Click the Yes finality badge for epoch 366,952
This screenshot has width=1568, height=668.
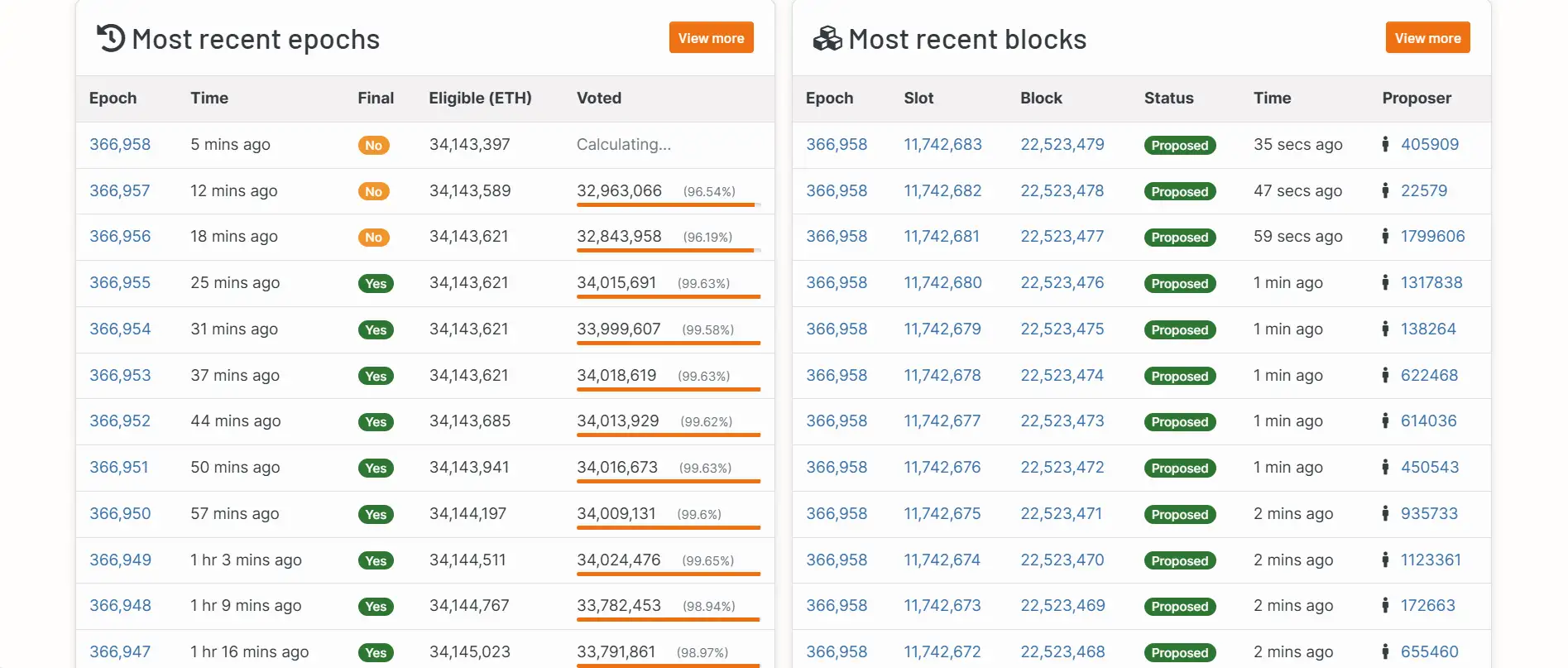(x=376, y=422)
